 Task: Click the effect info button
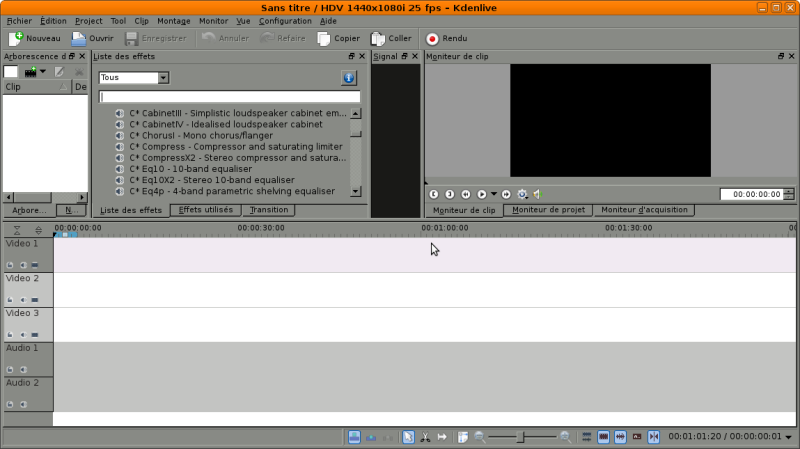click(x=349, y=78)
